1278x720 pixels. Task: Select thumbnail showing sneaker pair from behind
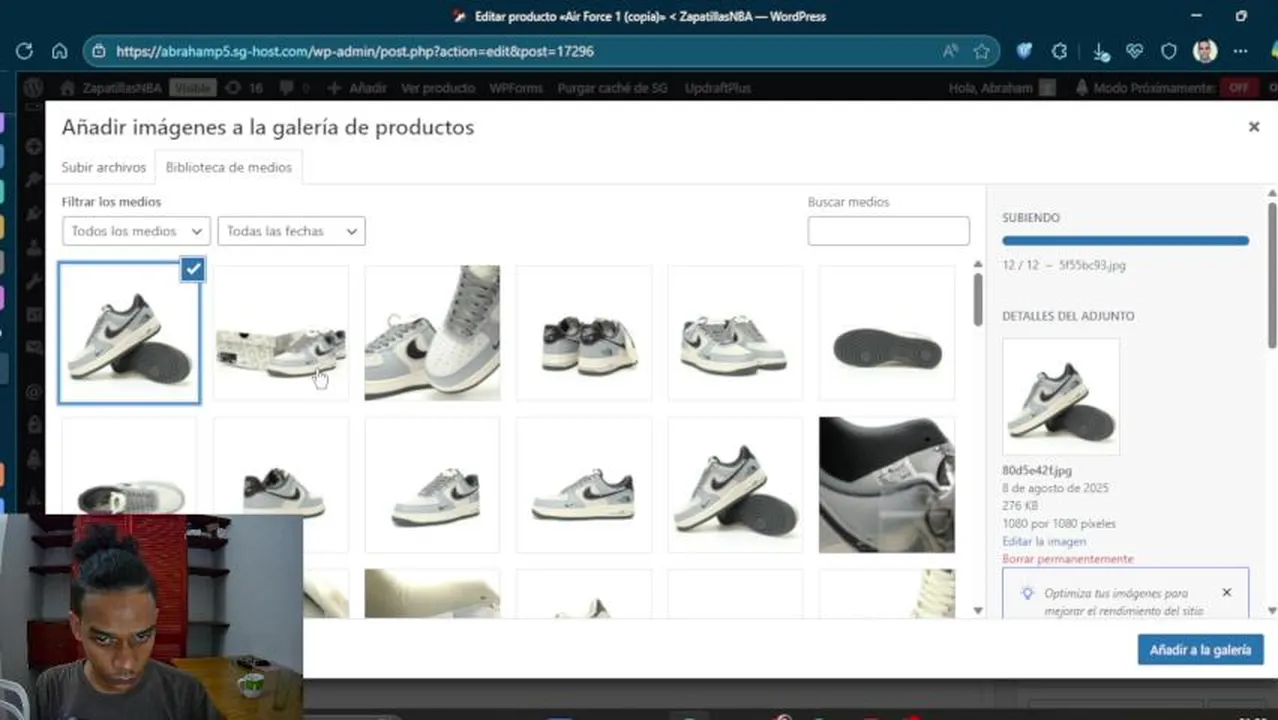click(584, 333)
